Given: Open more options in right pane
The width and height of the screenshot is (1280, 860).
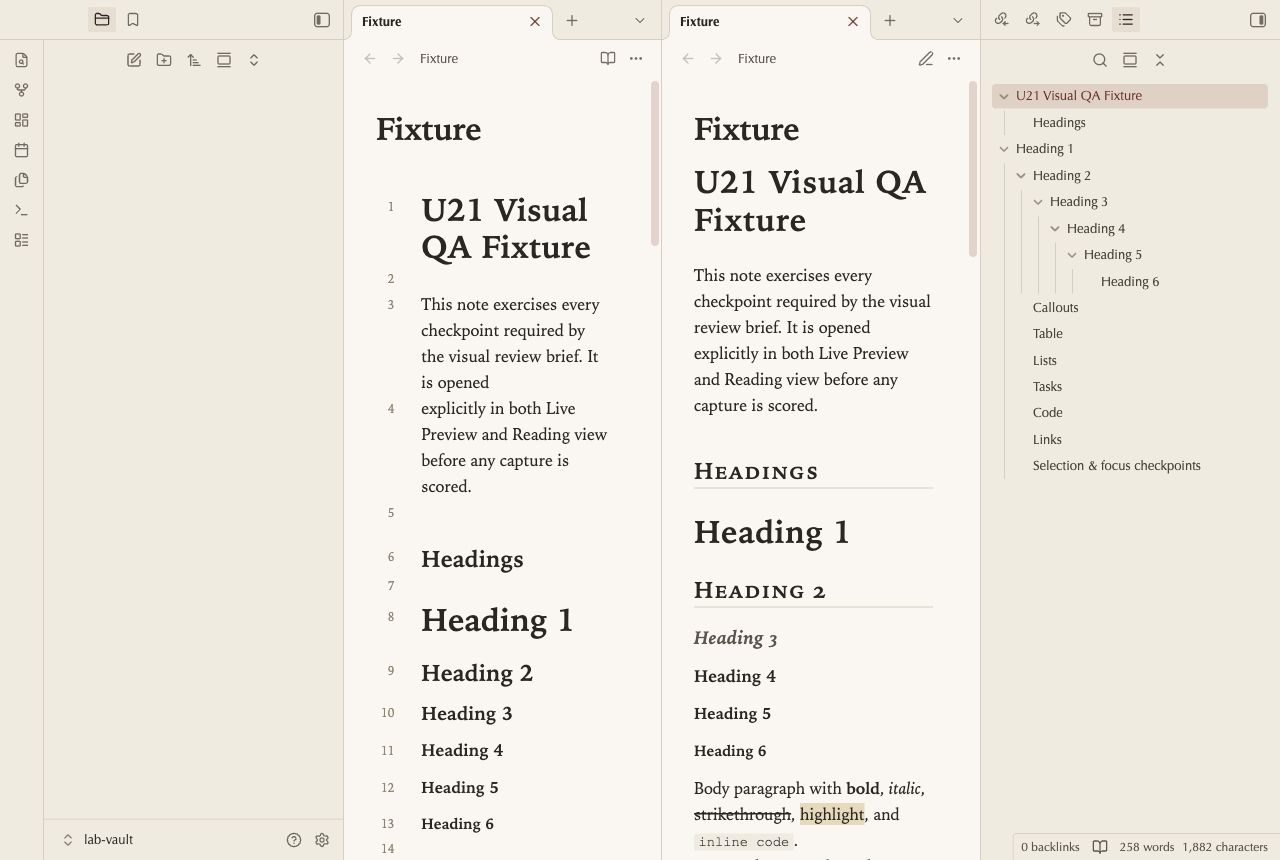Looking at the screenshot, I should pos(954,58).
